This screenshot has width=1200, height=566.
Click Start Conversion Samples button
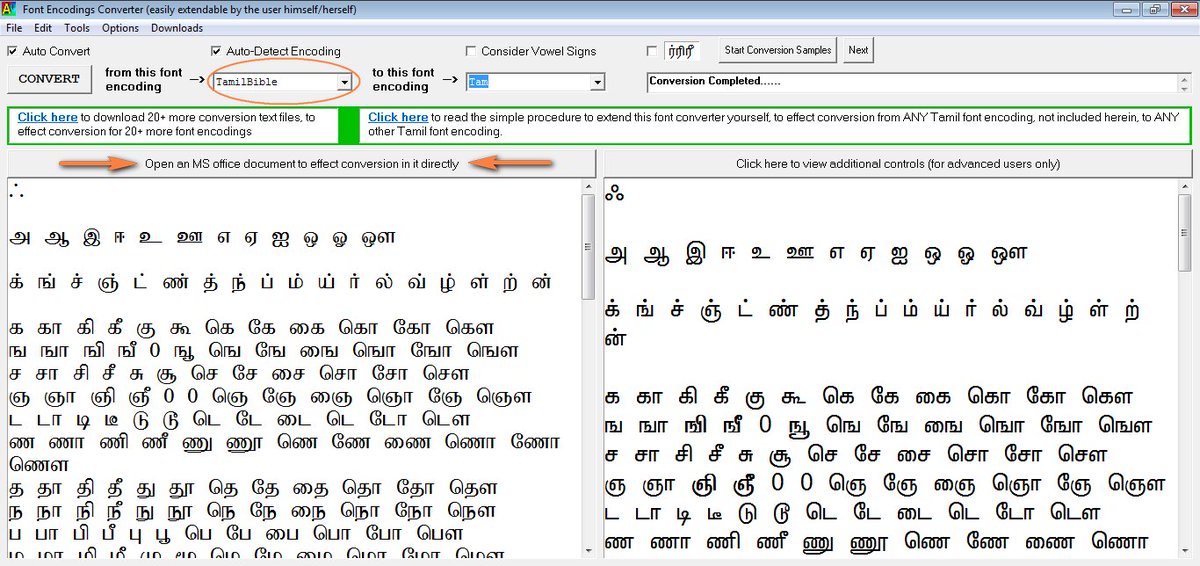779,50
